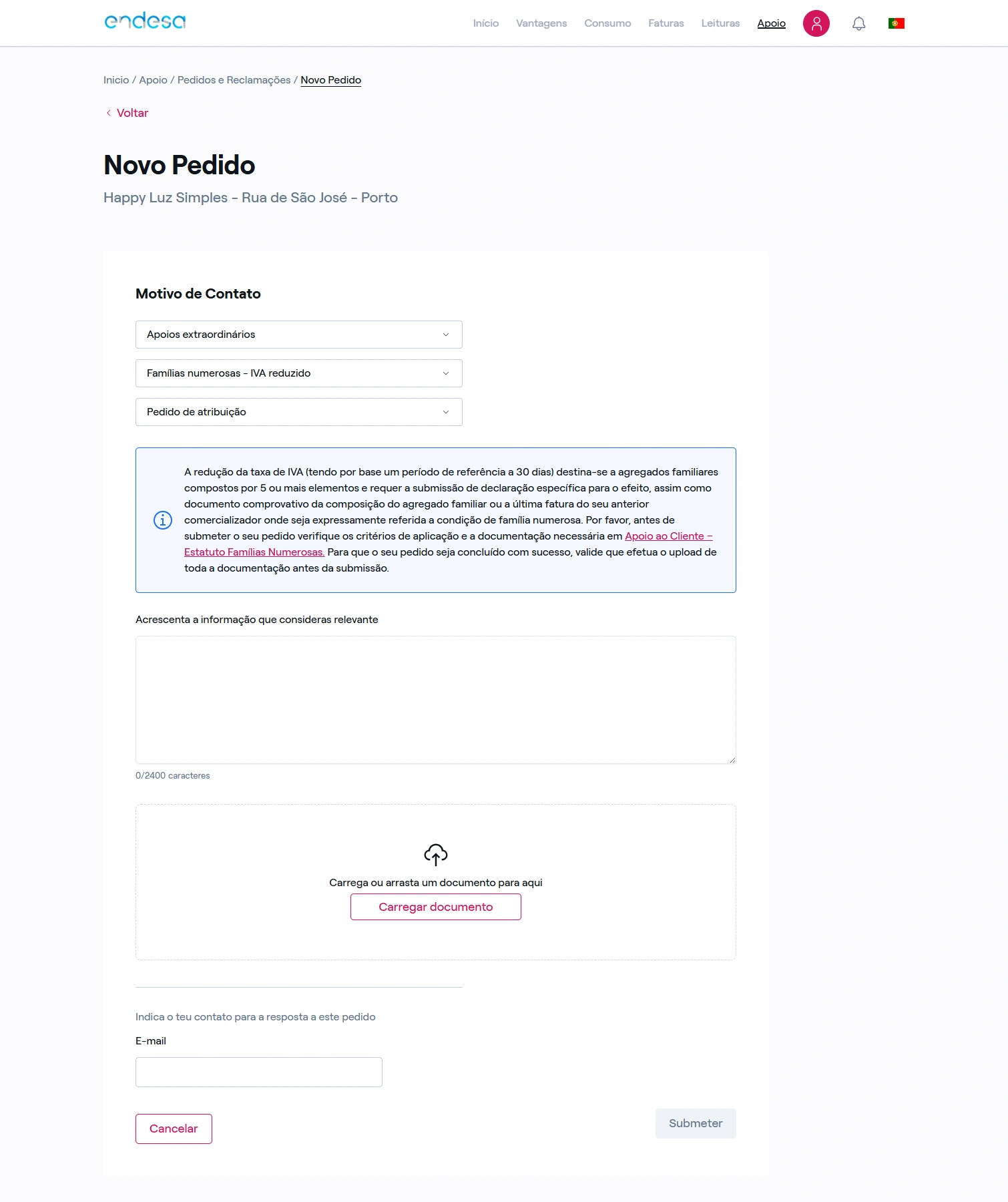1008x1202 pixels.
Task: Click the info icon in notice box
Action: (163, 520)
